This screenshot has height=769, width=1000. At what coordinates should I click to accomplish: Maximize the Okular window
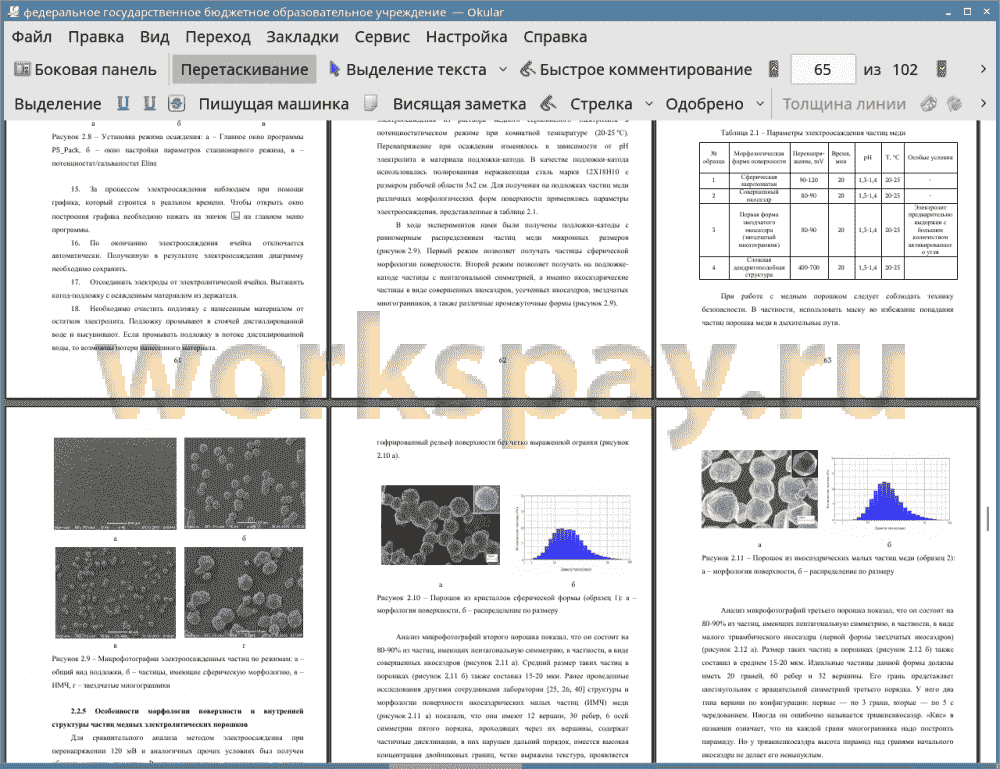coord(967,12)
